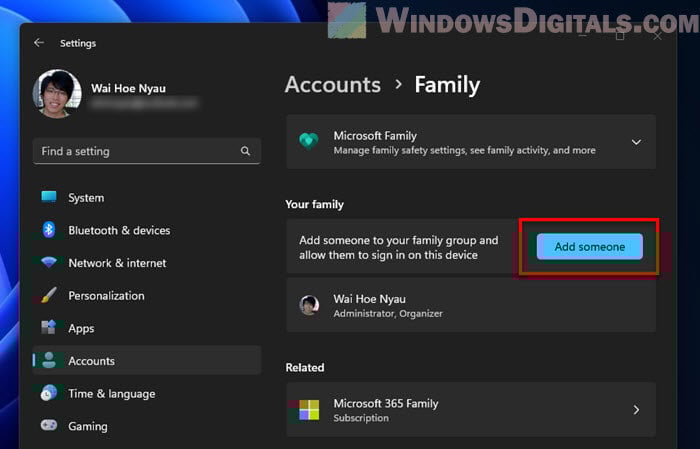The image size is (700, 449).
Task: Open Gaming settings
Action: point(146,426)
